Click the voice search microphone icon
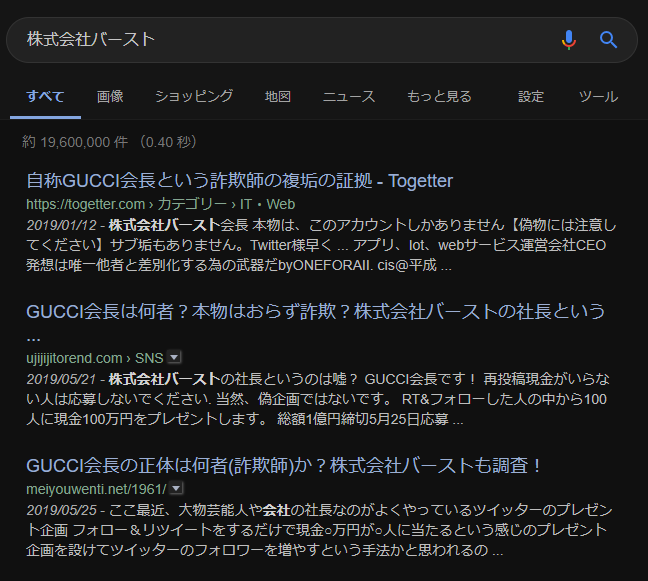Viewport: 648px width, 581px height. 569,40
